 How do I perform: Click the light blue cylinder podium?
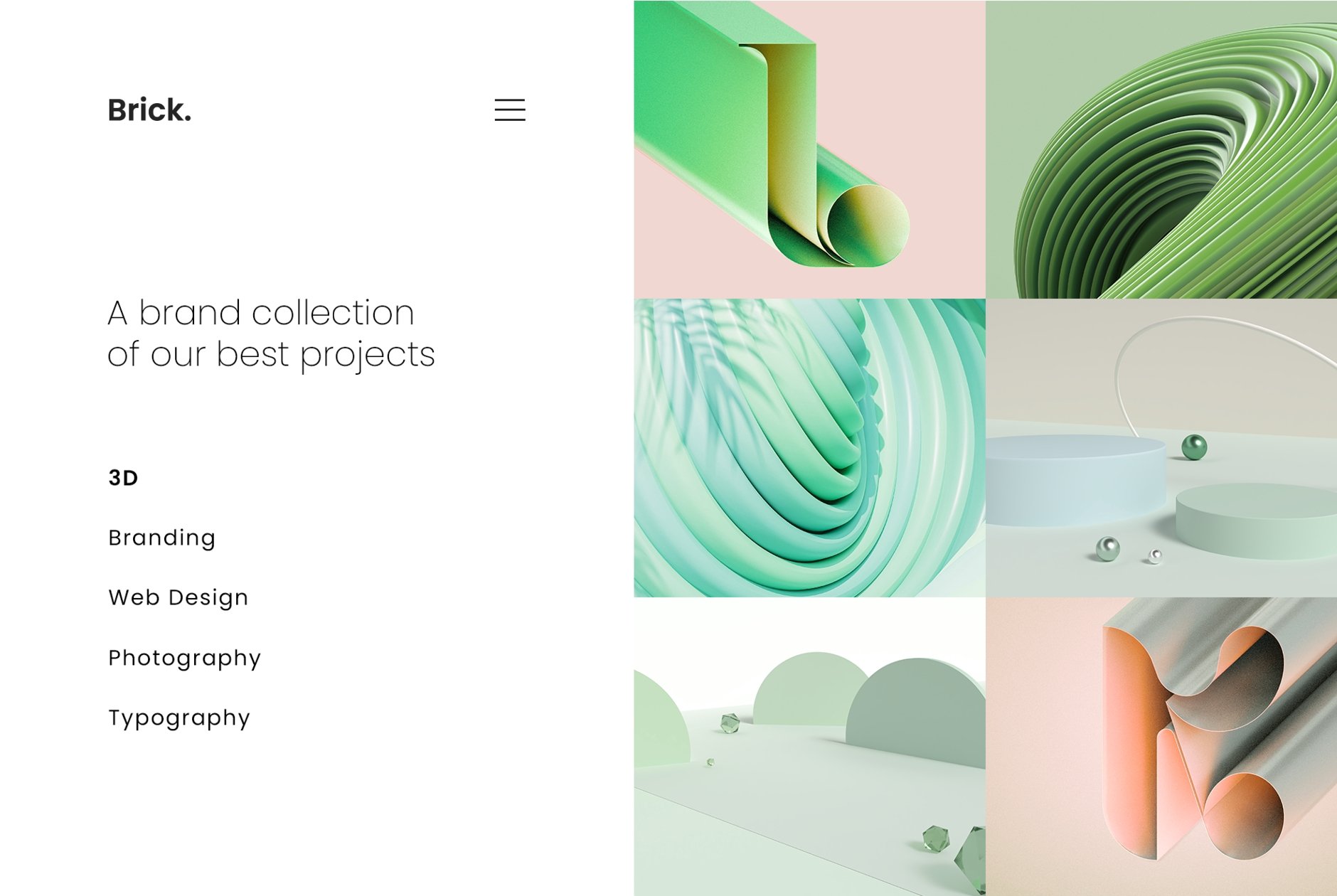1075,480
